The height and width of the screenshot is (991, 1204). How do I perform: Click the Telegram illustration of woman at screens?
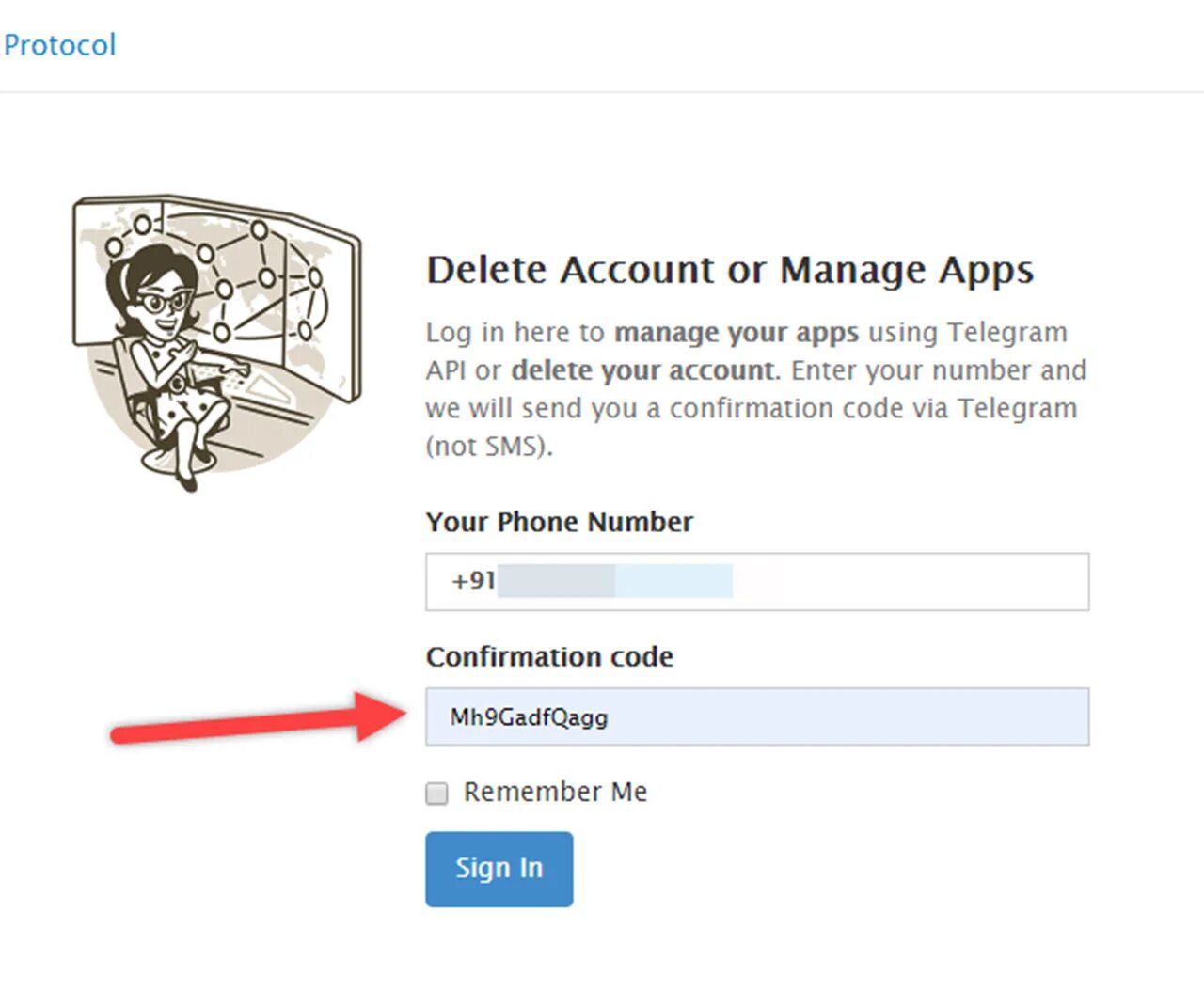pyautogui.click(x=216, y=341)
